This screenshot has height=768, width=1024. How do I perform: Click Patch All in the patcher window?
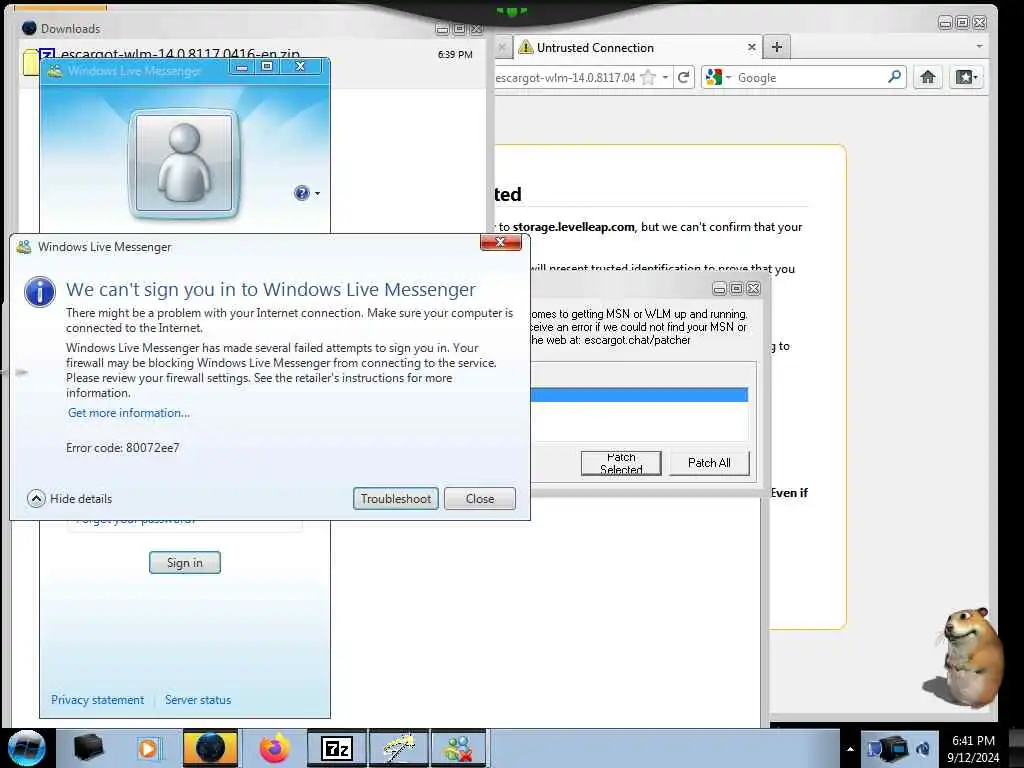point(709,463)
